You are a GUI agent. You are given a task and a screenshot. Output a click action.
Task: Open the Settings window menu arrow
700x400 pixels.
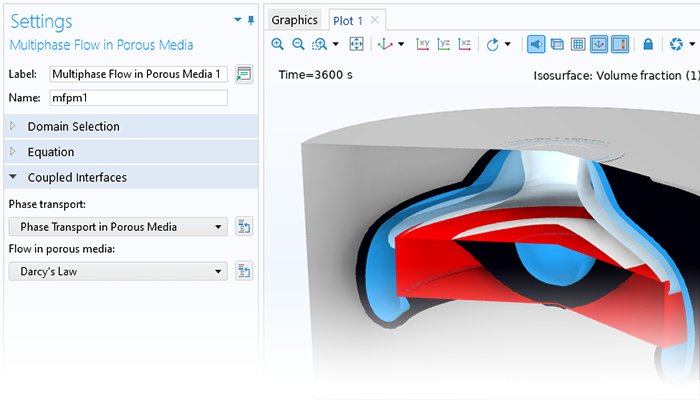[238, 20]
